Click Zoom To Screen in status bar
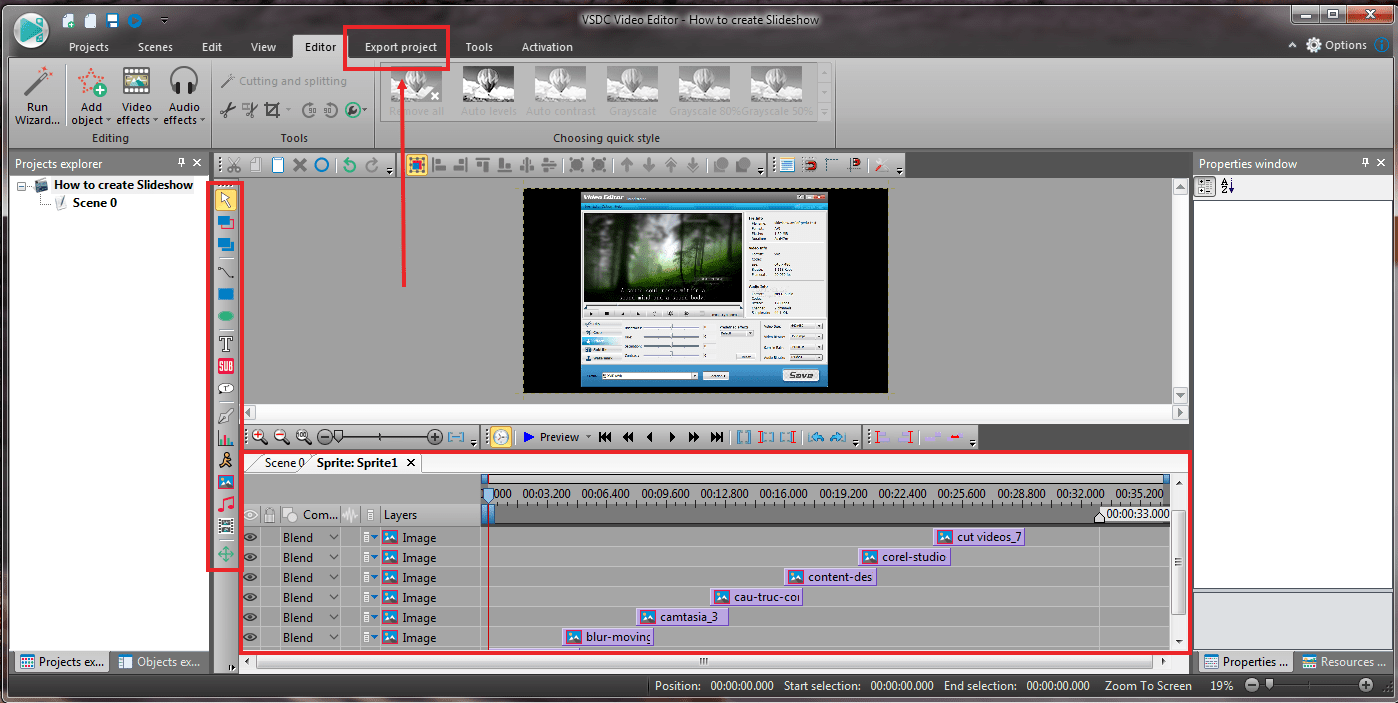The height and width of the screenshot is (703, 1398). [1148, 686]
